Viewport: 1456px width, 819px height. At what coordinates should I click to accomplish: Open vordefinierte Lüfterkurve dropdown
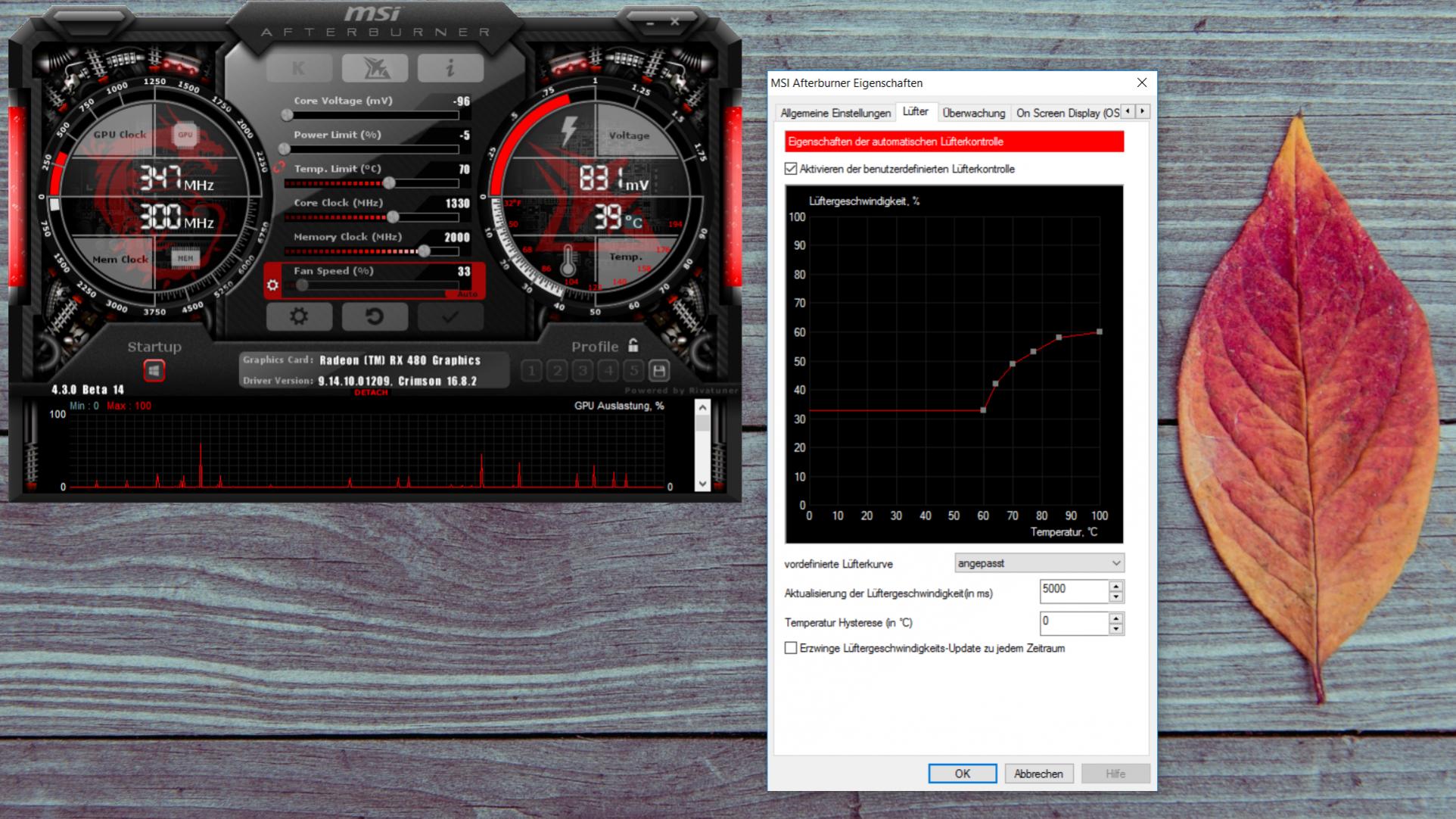(1039, 563)
